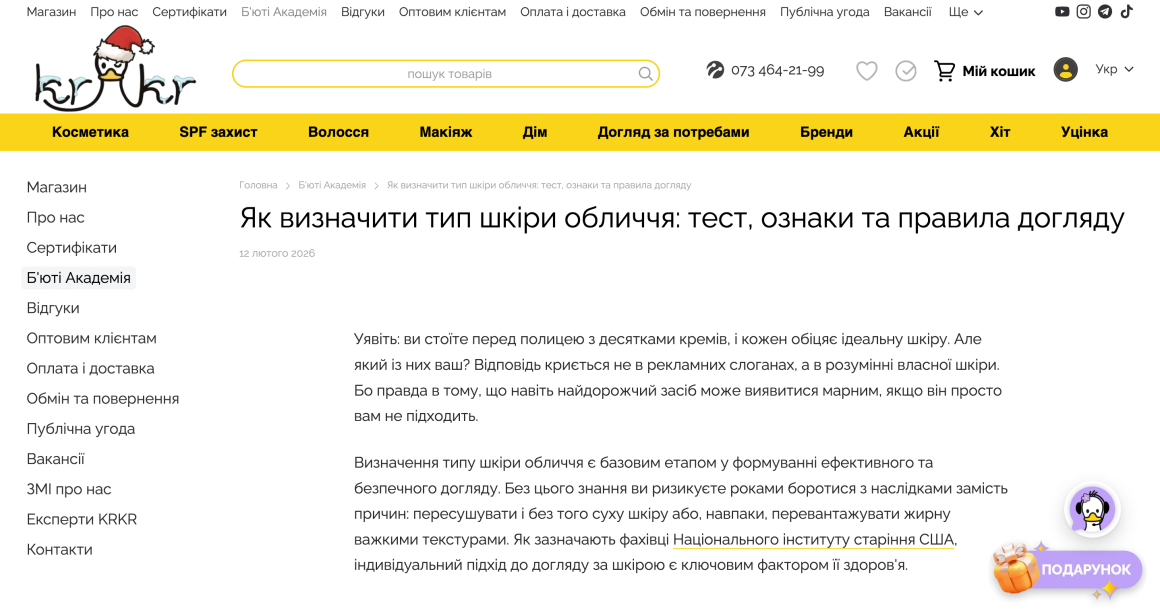The image size is (1160, 615).
Task: Click the Національного інституту старіння США link
Action: [x=814, y=538]
